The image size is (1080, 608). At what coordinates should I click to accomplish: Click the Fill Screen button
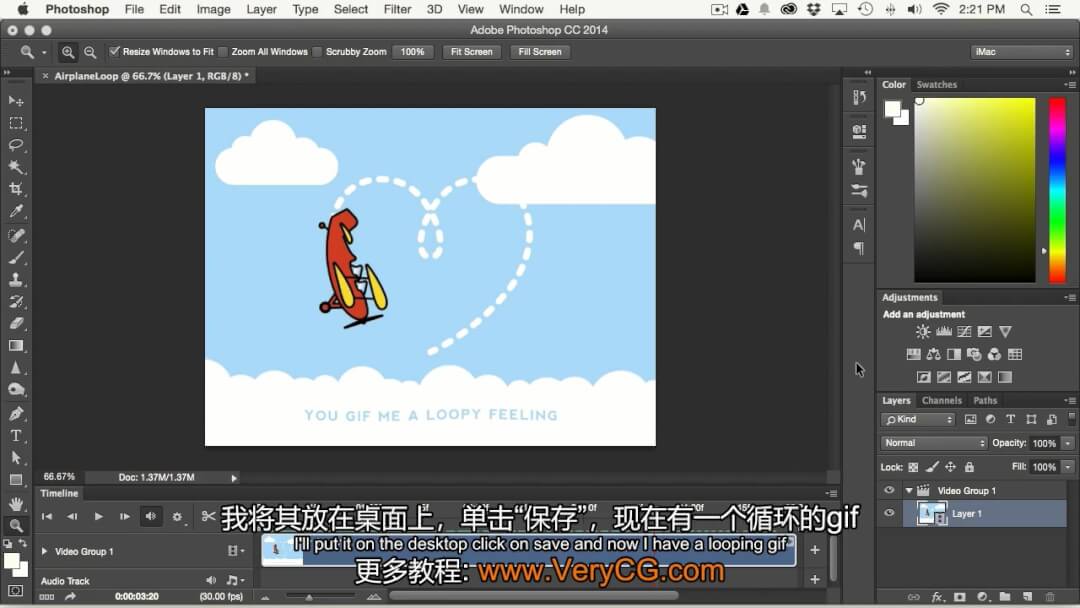pyautogui.click(x=540, y=52)
